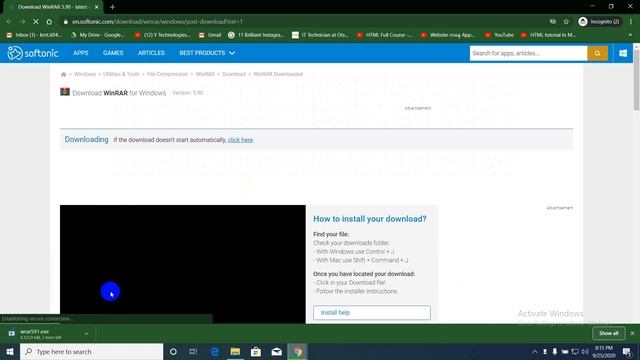Click the browser back arrow

point(9,22)
